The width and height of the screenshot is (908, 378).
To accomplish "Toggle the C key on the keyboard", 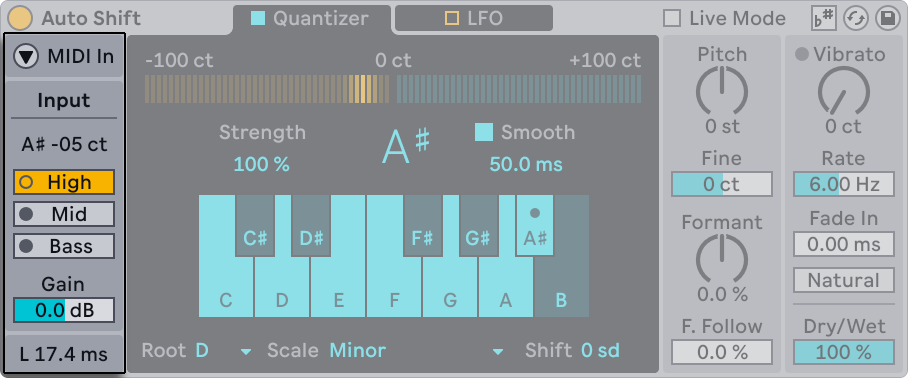I will click(x=226, y=287).
